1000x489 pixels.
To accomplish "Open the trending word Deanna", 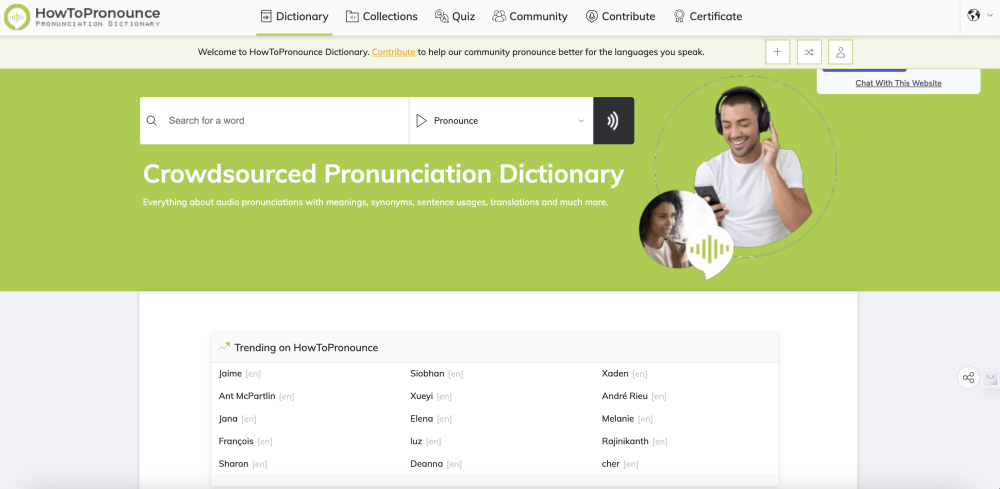I will tap(427, 463).
